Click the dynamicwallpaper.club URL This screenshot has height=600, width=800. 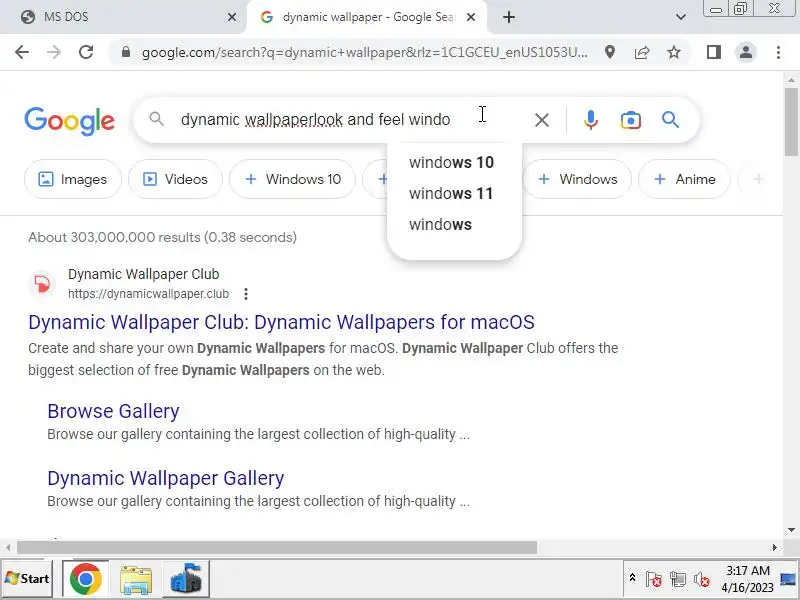point(148,294)
